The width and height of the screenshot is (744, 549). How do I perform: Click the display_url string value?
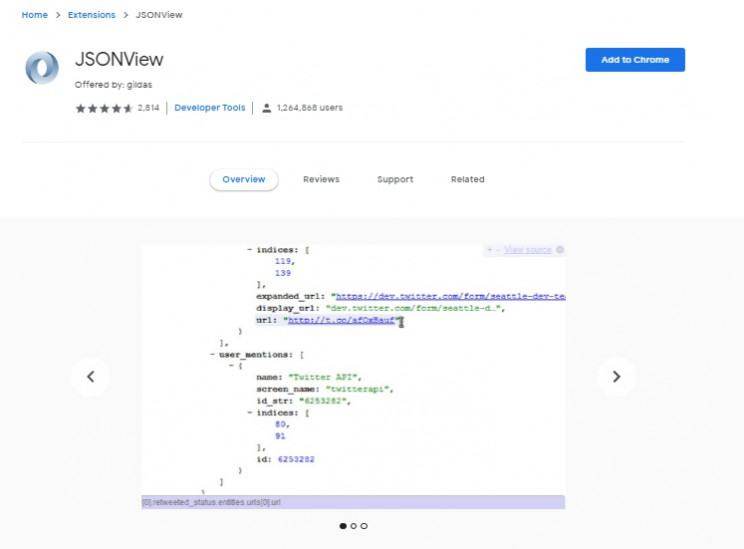[x=413, y=308]
